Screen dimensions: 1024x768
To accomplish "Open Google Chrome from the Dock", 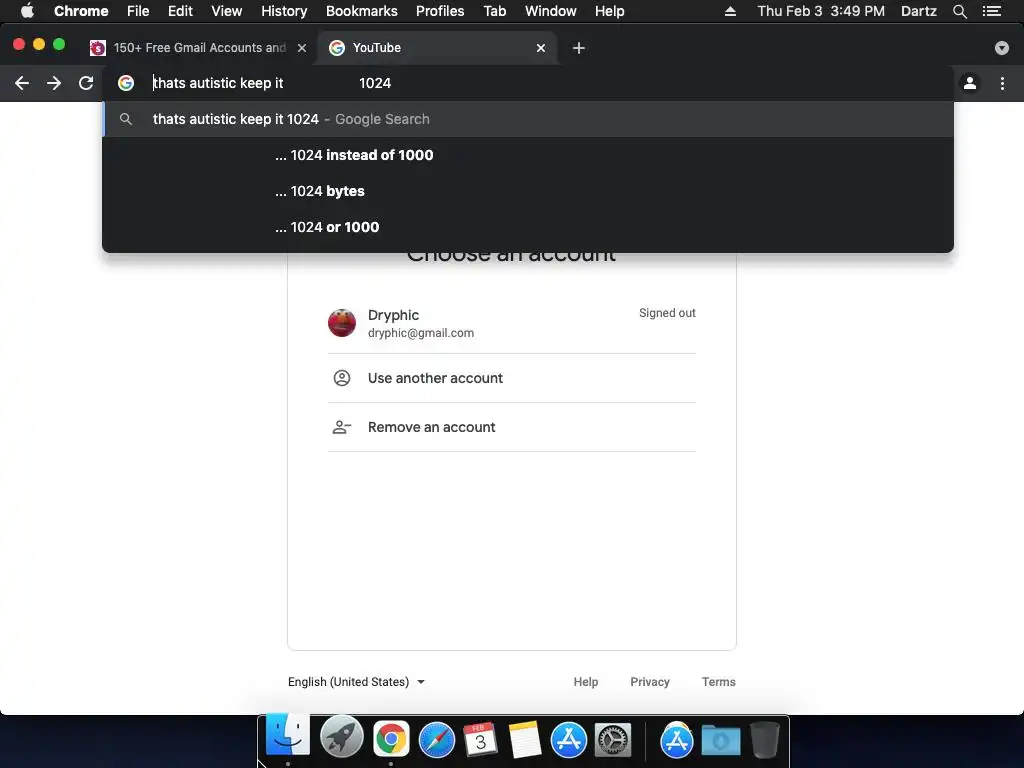I will pos(391,739).
